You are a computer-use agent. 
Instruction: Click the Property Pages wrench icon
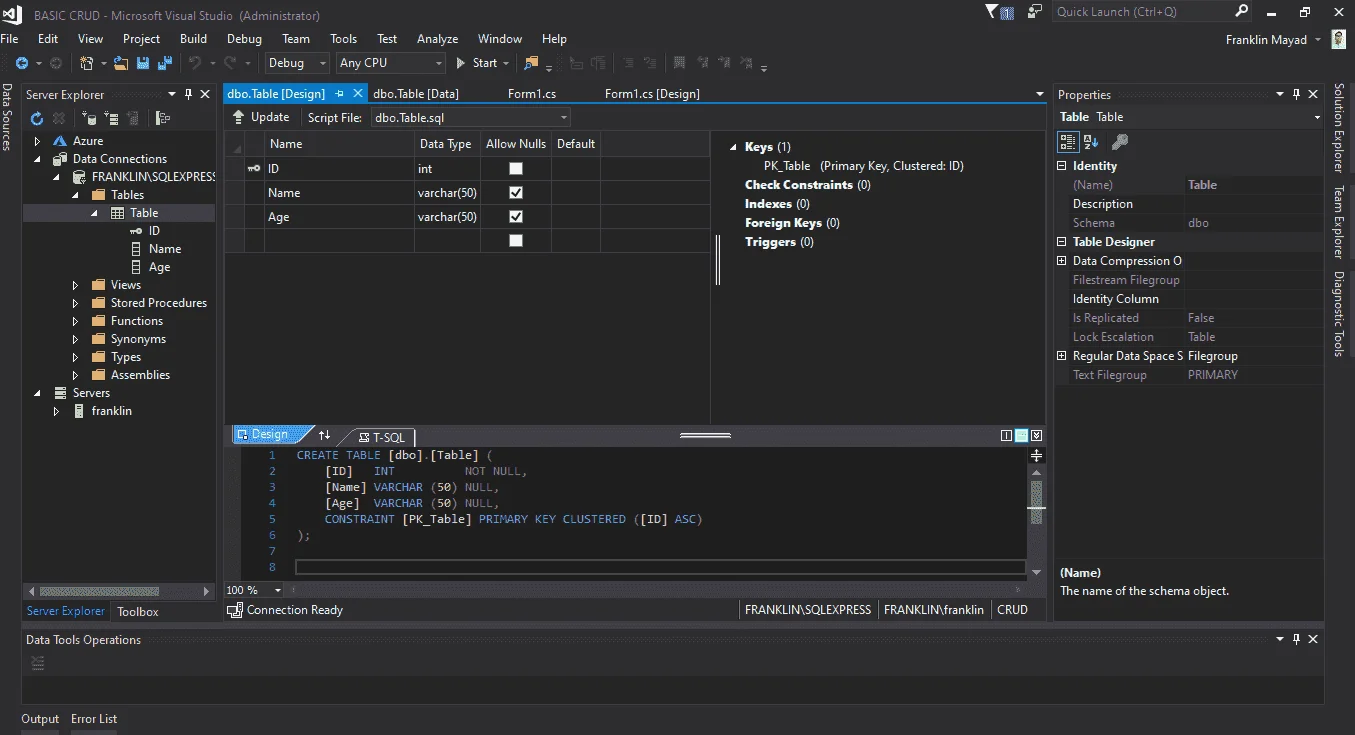click(1120, 142)
